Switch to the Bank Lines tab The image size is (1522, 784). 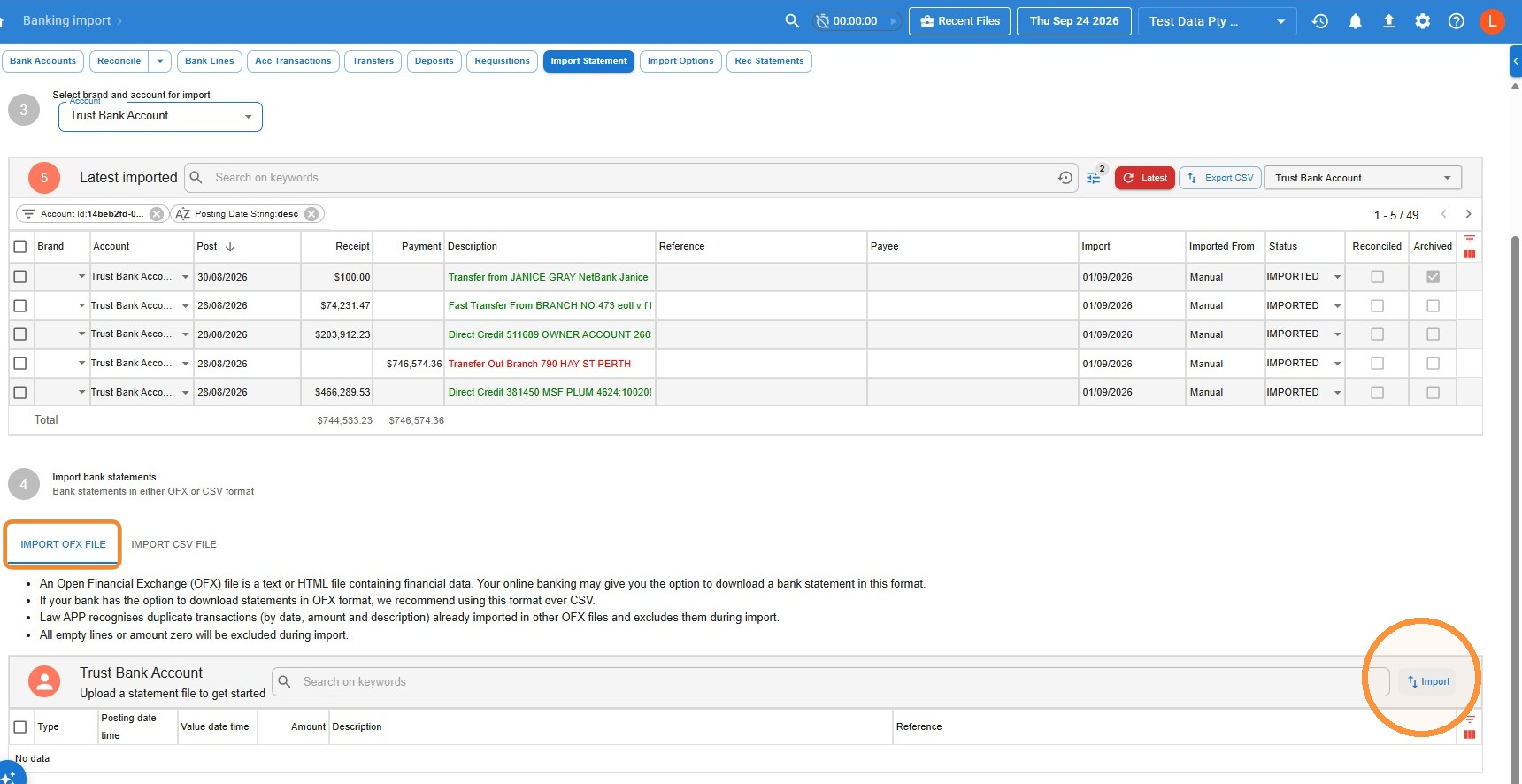click(210, 61)
